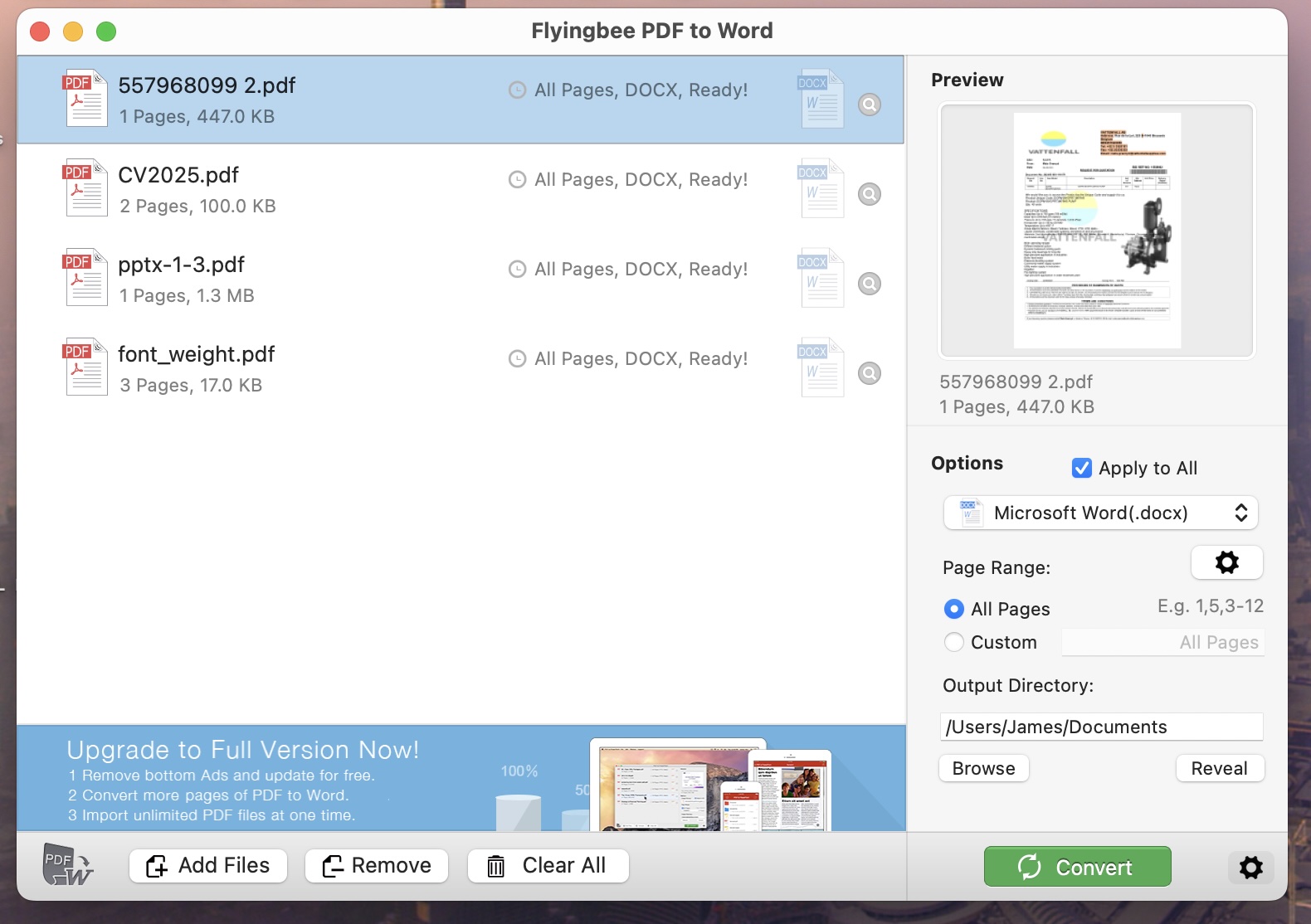This screenshot has width=1311, height=924.
Task: Select the All Pages radio button
Action: (x=954, y=609)
